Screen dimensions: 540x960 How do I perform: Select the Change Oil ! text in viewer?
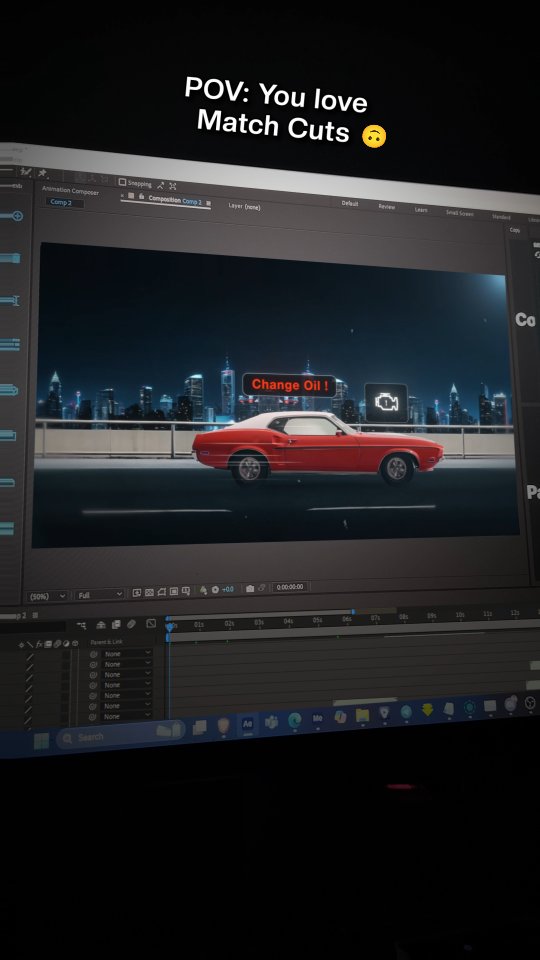pyautogui.click(x=290, y=385)
